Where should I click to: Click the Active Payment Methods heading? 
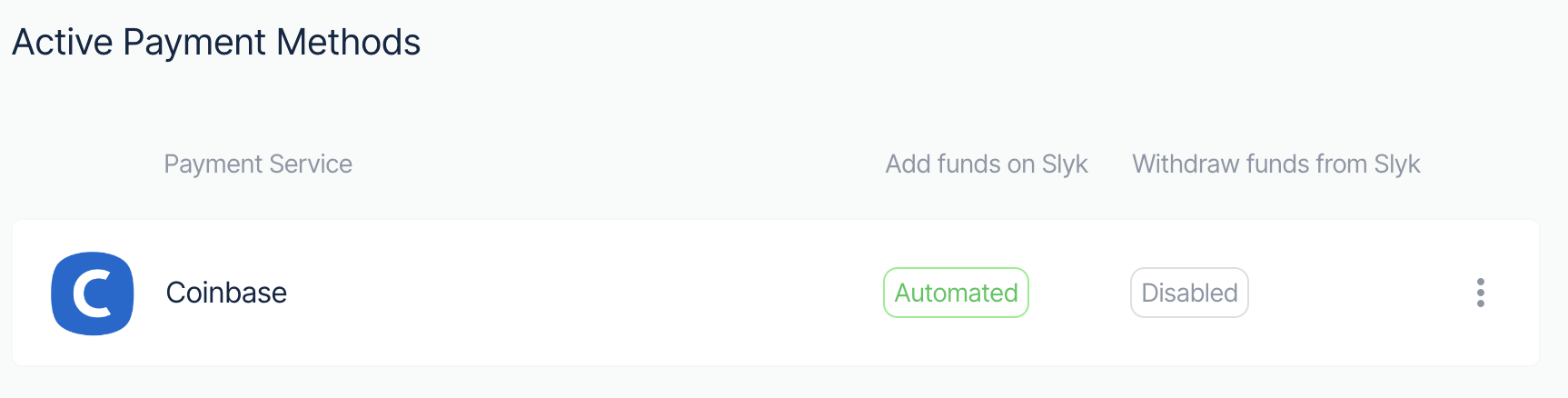(216, 43)
